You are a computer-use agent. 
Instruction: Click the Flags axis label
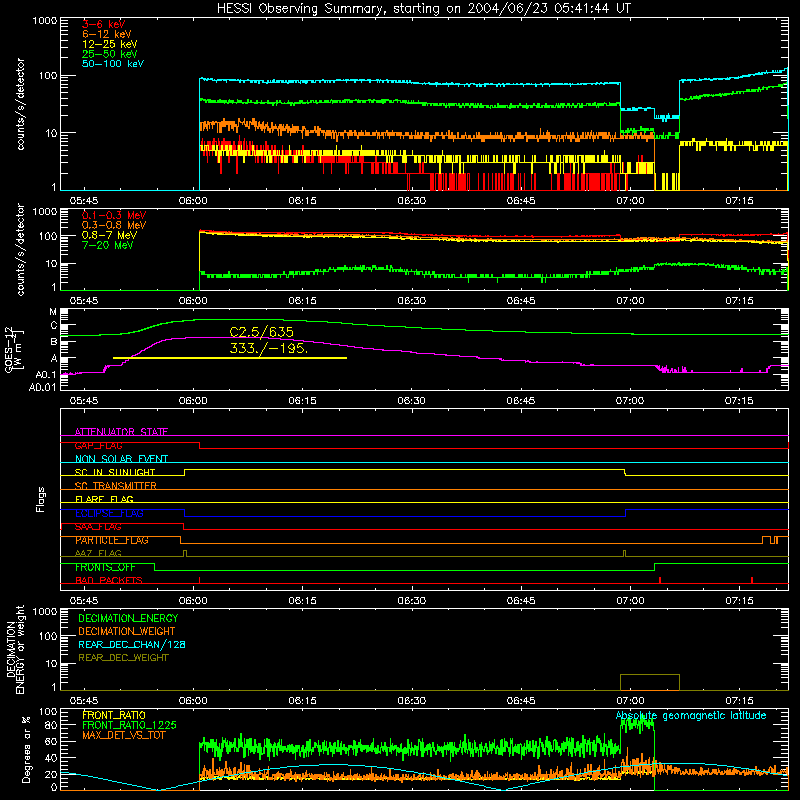(x=40, y=499)
